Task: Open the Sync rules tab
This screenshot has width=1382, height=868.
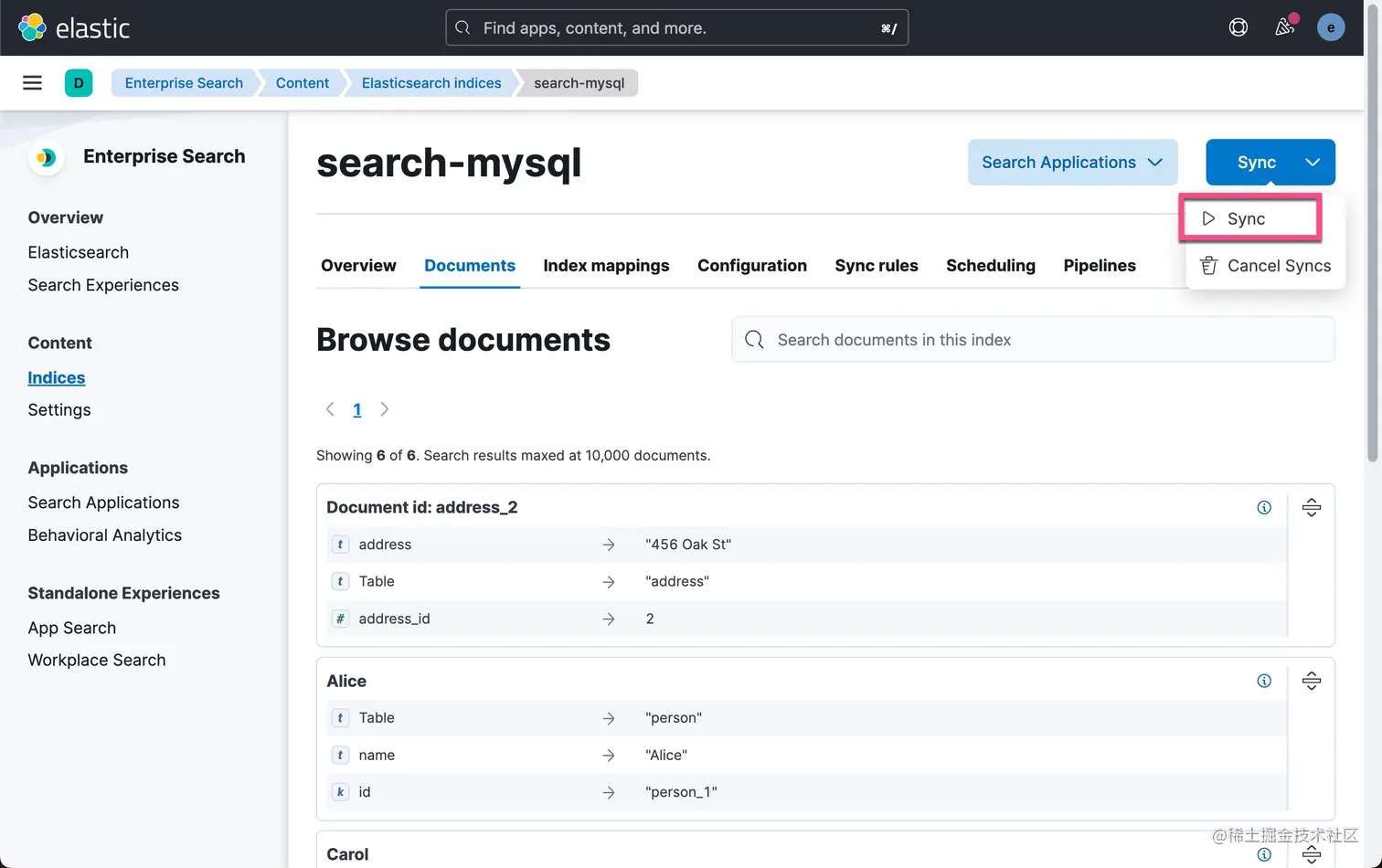Action: click(x=877, y=266)
